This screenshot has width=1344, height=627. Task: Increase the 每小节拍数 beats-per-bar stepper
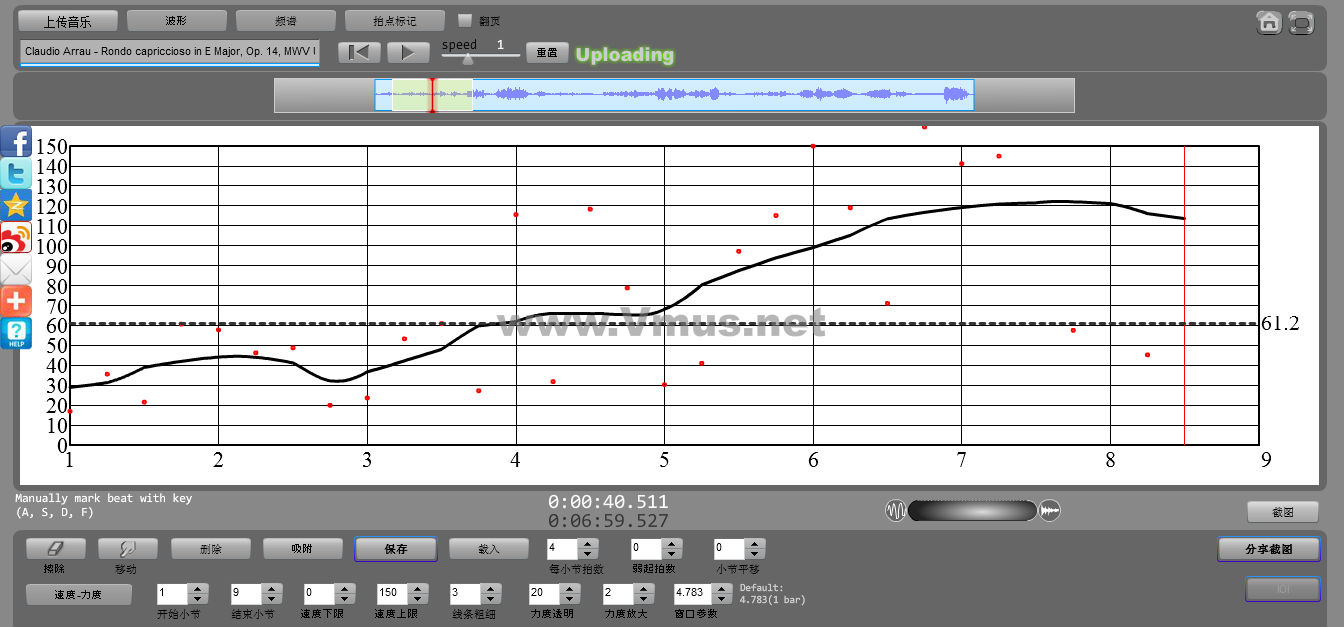click(588, 544)
